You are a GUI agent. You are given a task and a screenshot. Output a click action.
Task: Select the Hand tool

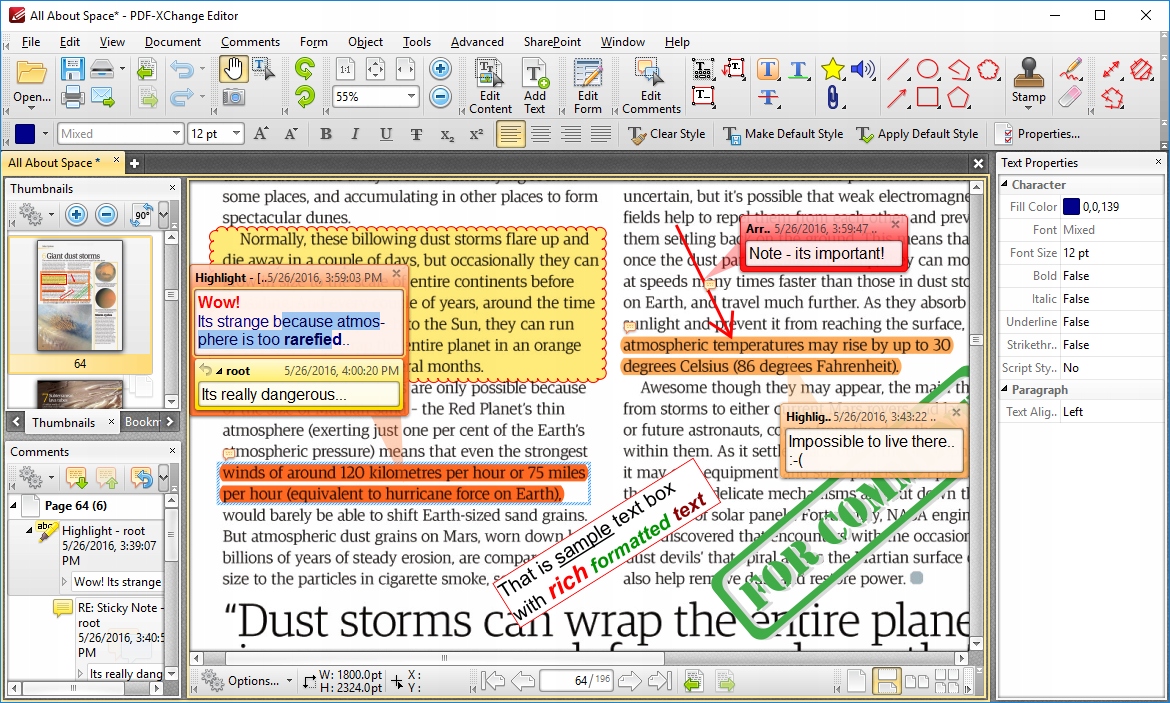[x=233, y=69]
